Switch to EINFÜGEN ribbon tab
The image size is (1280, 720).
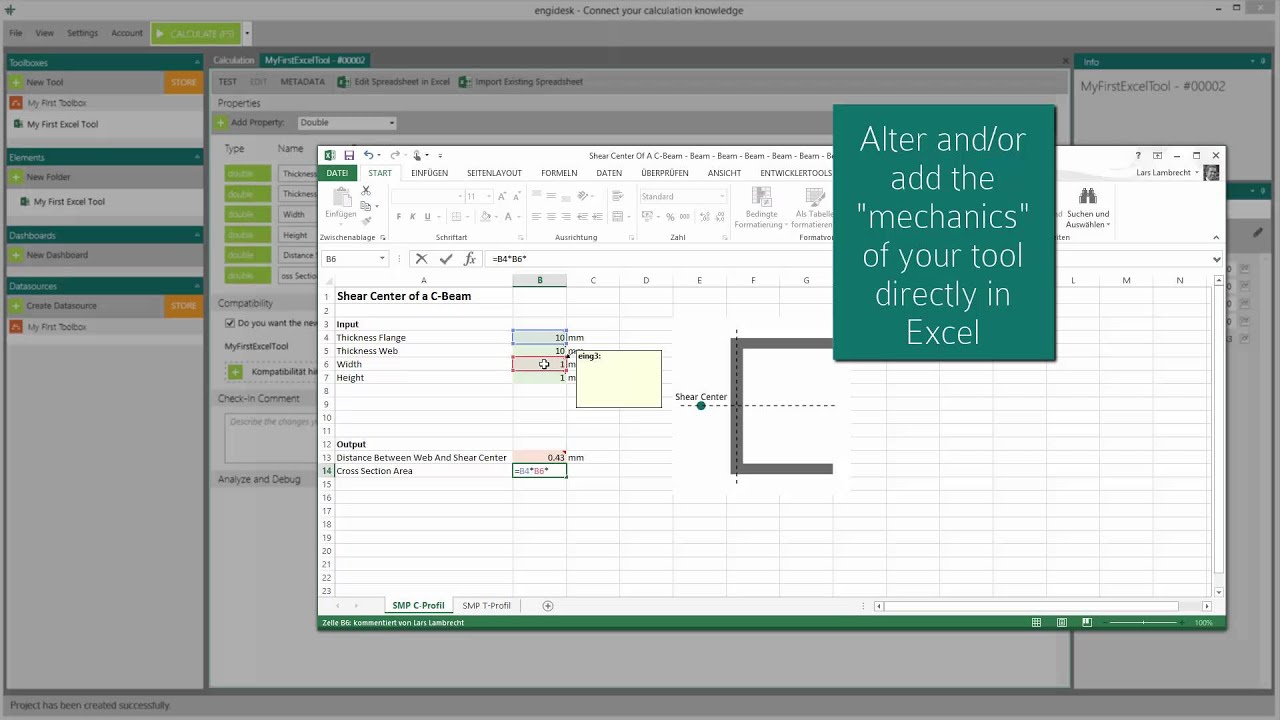(x=429, y=173)
